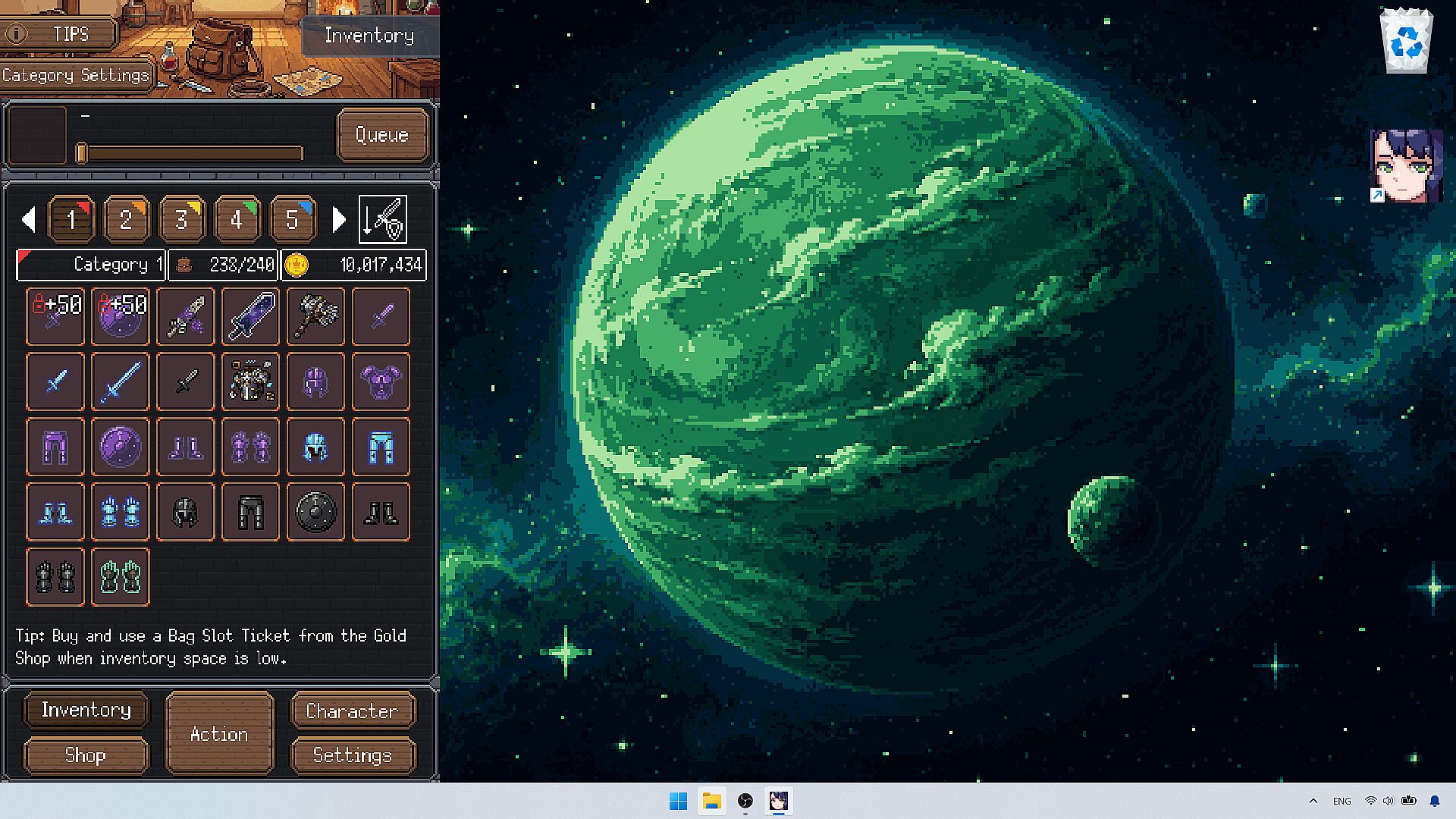Image resolution: width=1456 pixels, height=819 pixels.
Task: Click the empty queued-action portrait slot
Action: [x=37, y=135]
